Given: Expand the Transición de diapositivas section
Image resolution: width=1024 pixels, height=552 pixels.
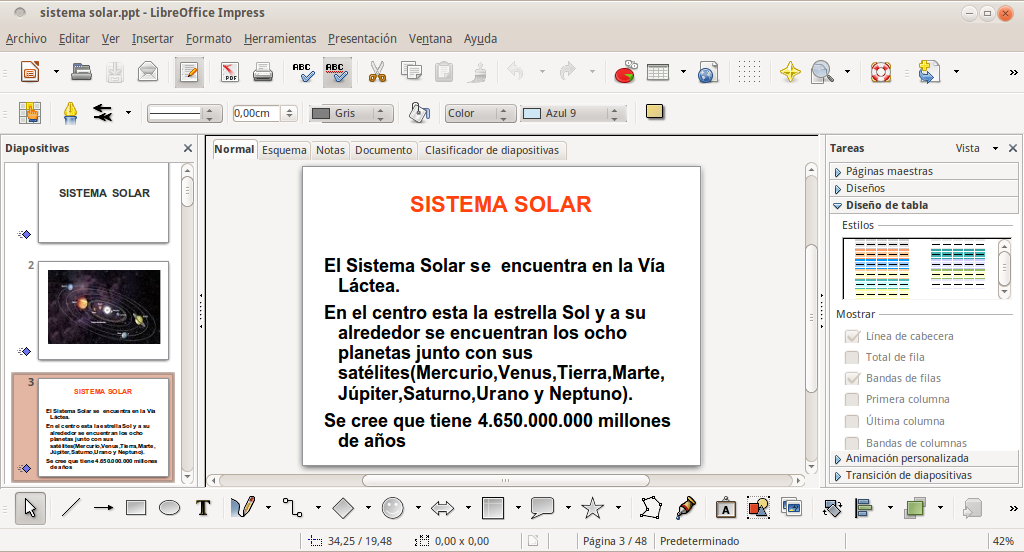Looking at the screenshot, I should 908,475.
